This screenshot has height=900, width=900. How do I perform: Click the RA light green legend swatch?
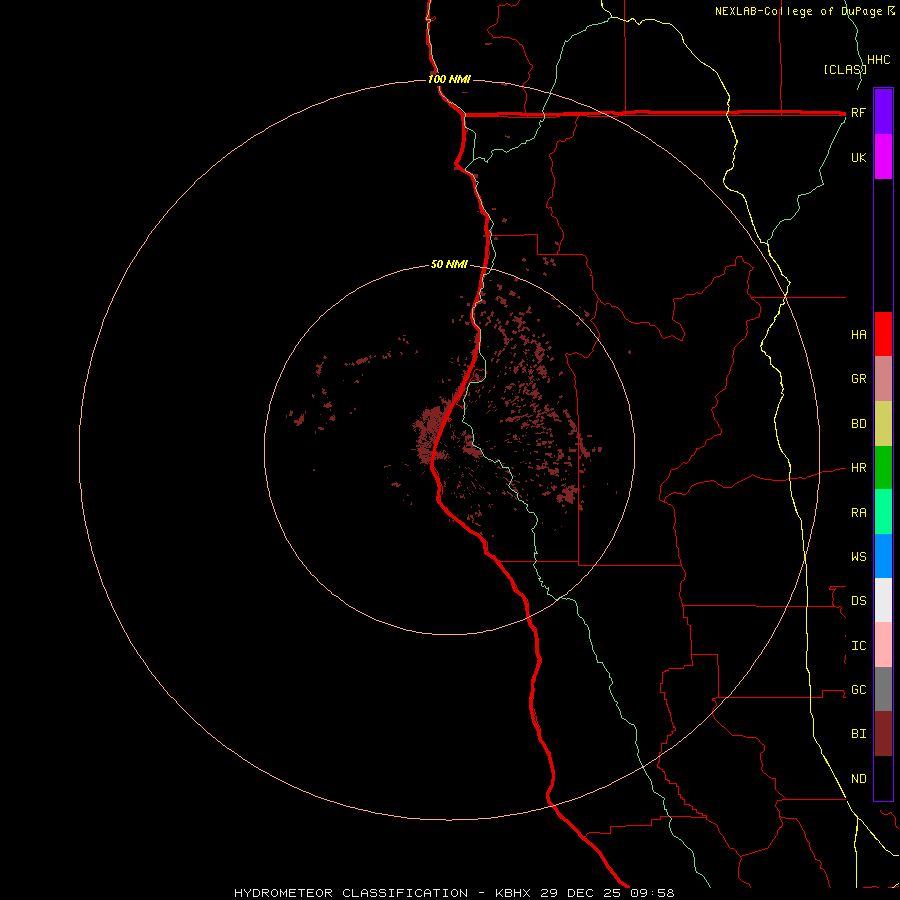883,512
